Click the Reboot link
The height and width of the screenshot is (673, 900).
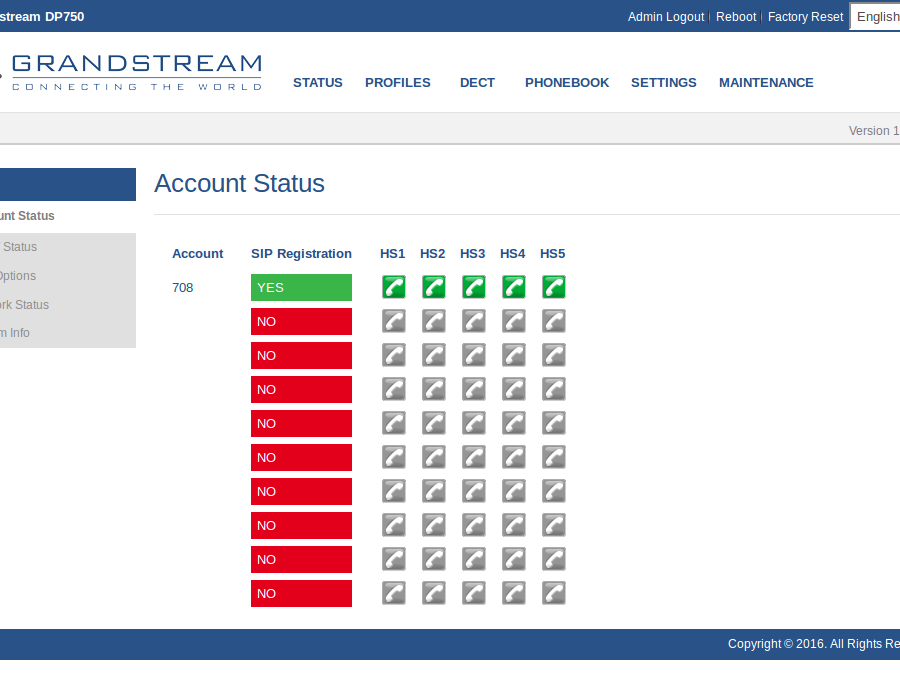(x=736, y=17)
